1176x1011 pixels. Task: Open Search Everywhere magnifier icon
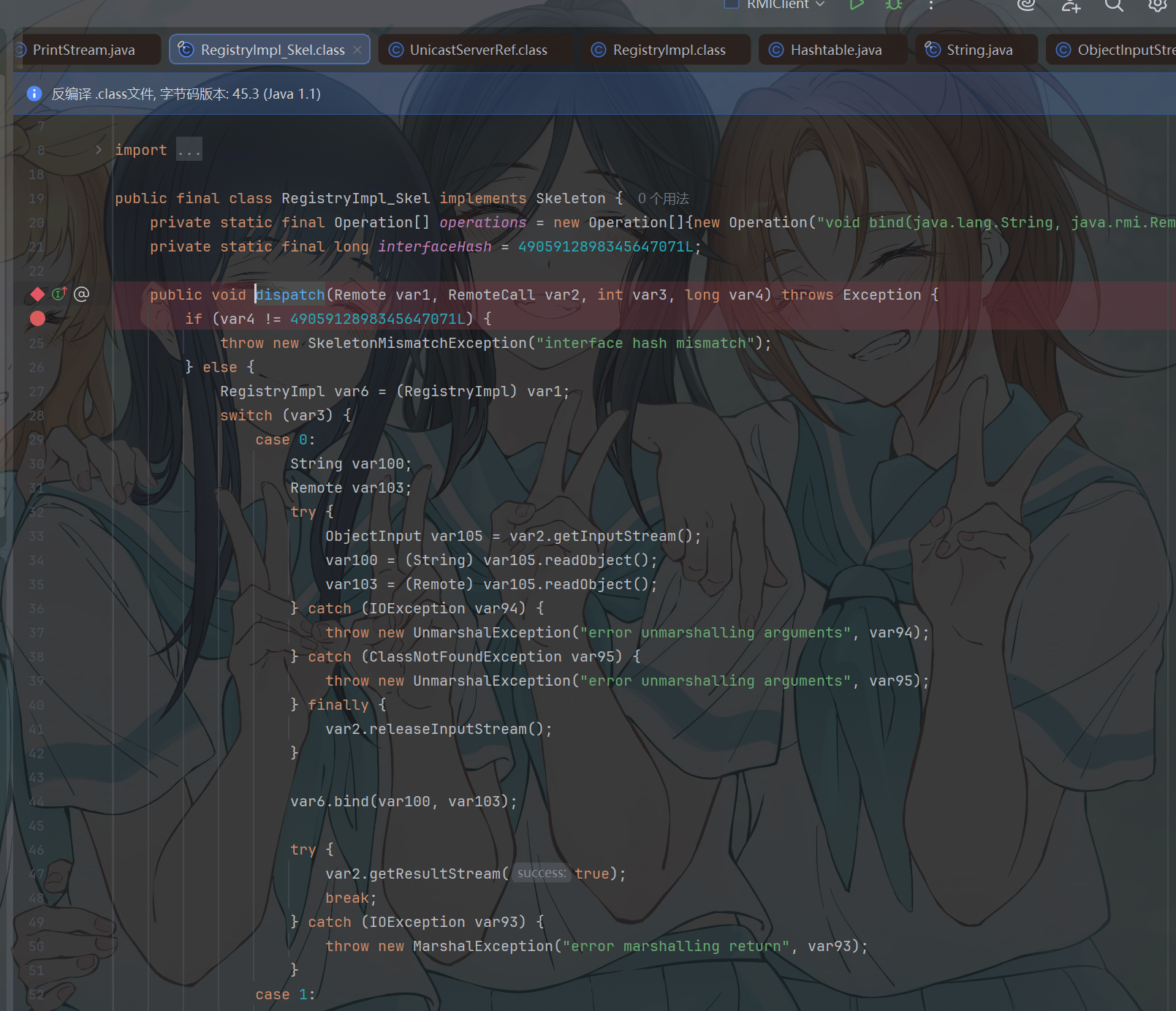1114,4
